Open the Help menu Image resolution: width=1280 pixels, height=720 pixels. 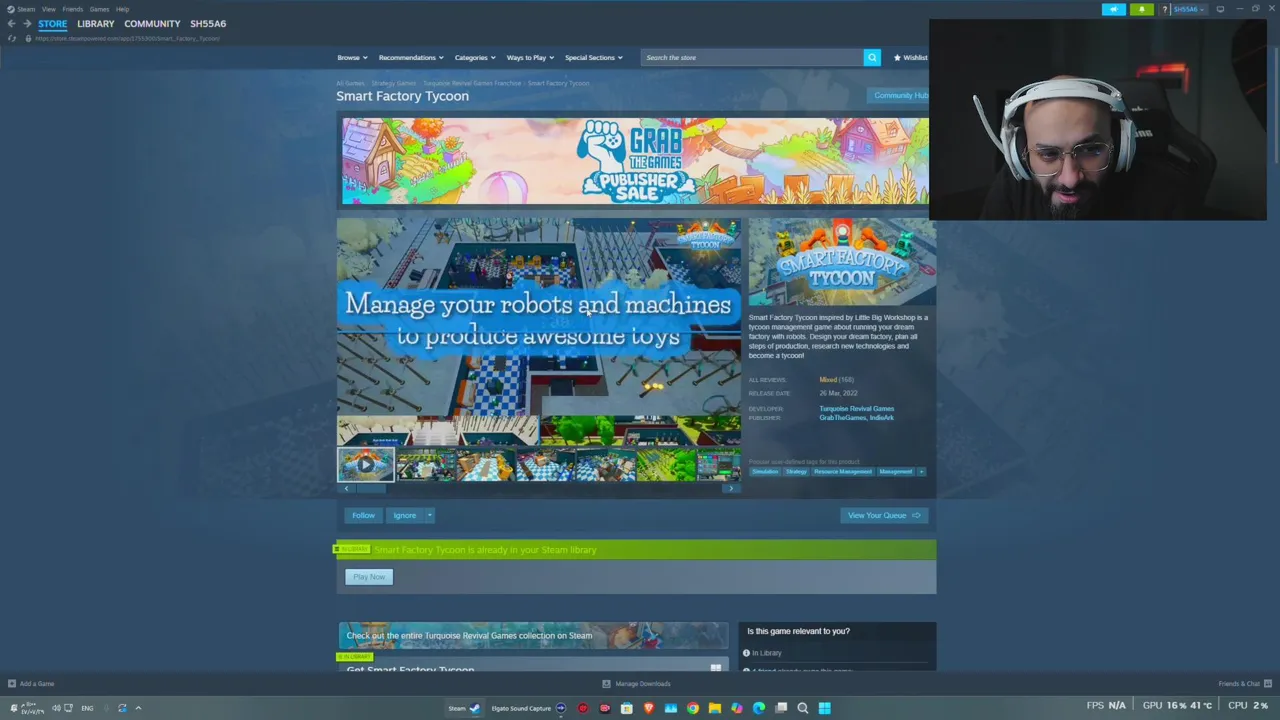coord(122,9)
